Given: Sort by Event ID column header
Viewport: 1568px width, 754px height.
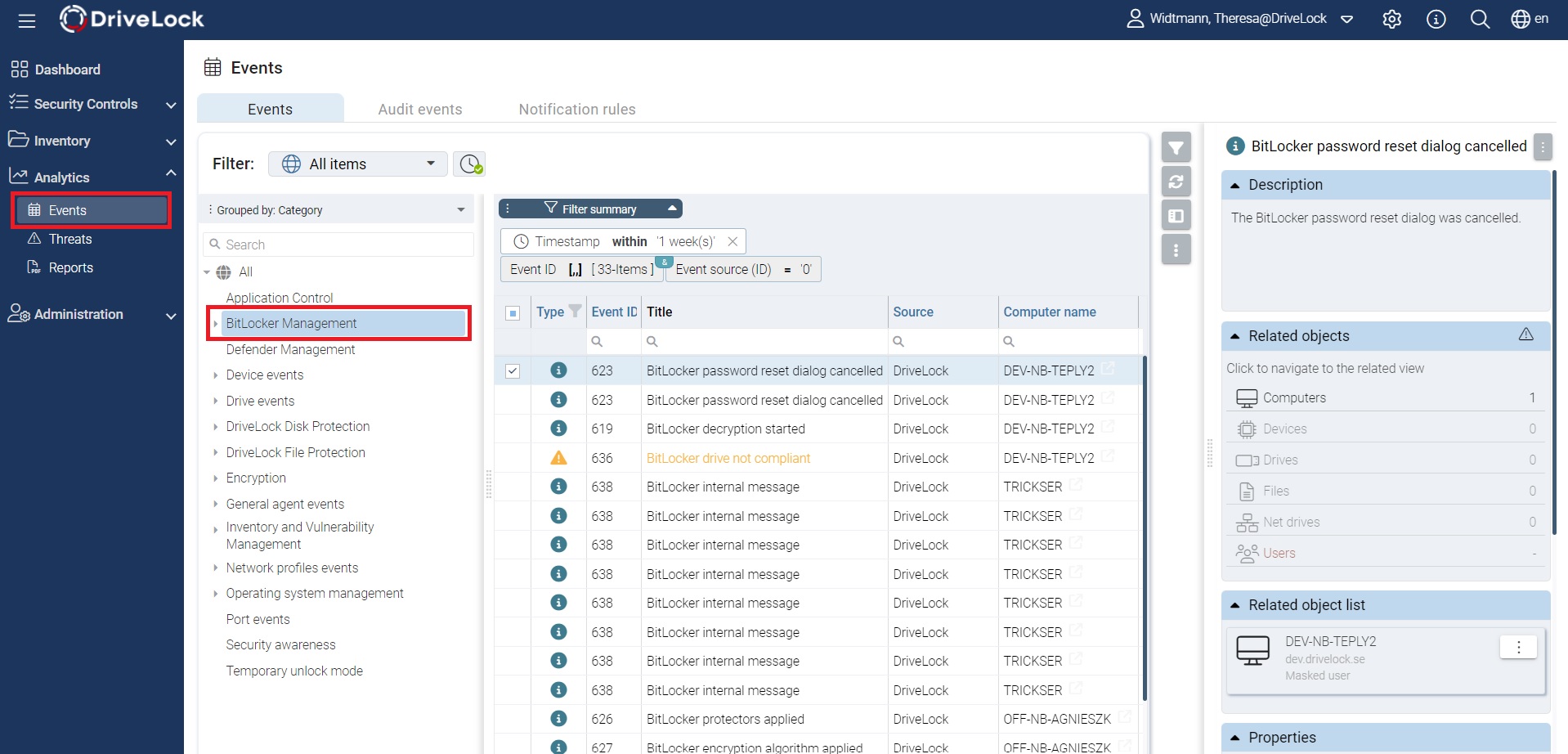Looking at the screenshot, I should (614, 312).
